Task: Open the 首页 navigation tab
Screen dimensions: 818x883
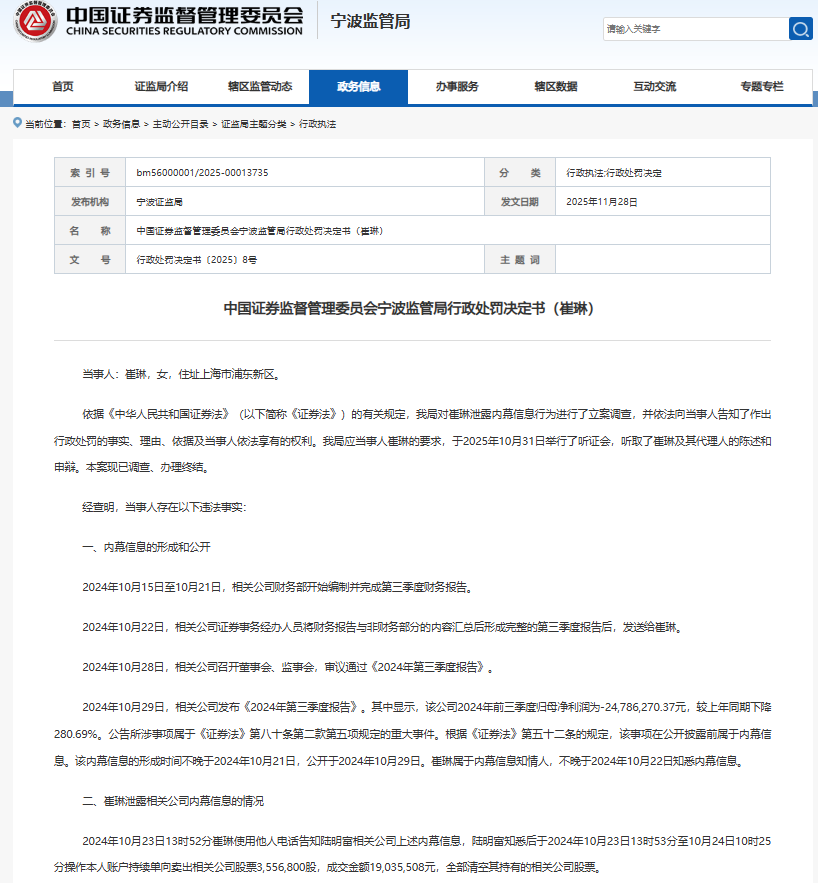Action: point(62,87)
